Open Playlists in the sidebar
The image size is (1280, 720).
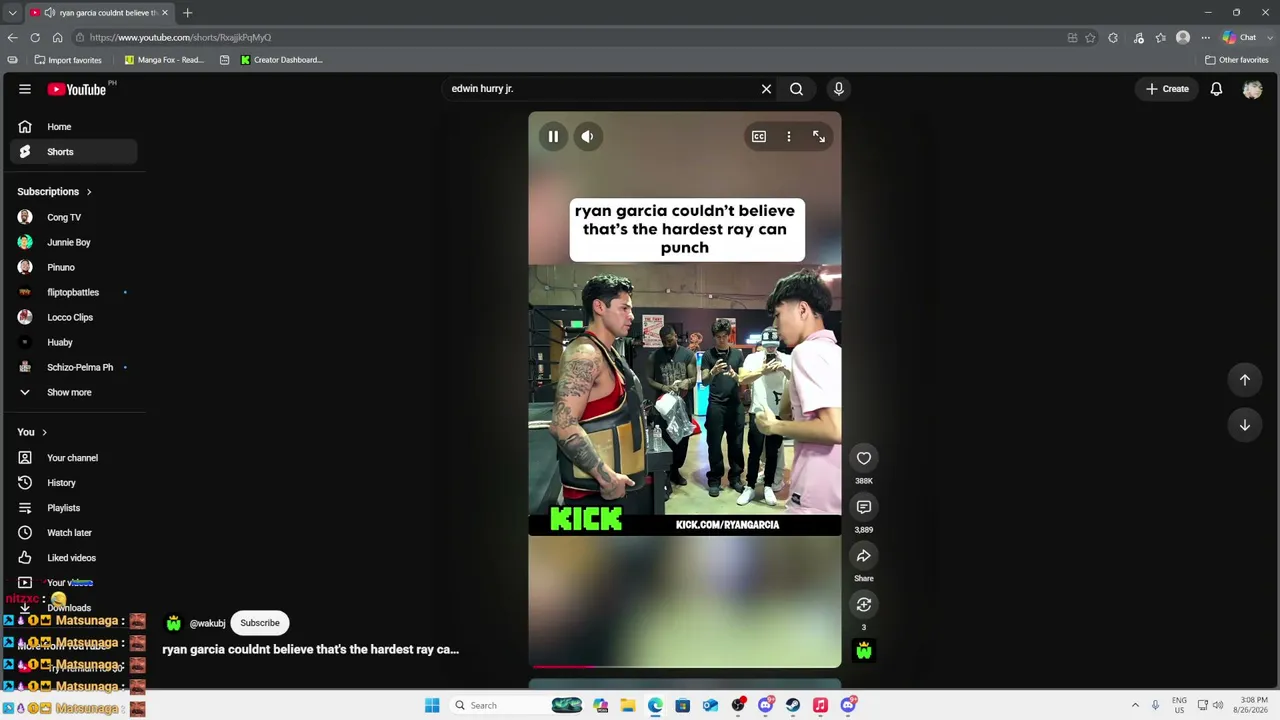pos(73,508)
